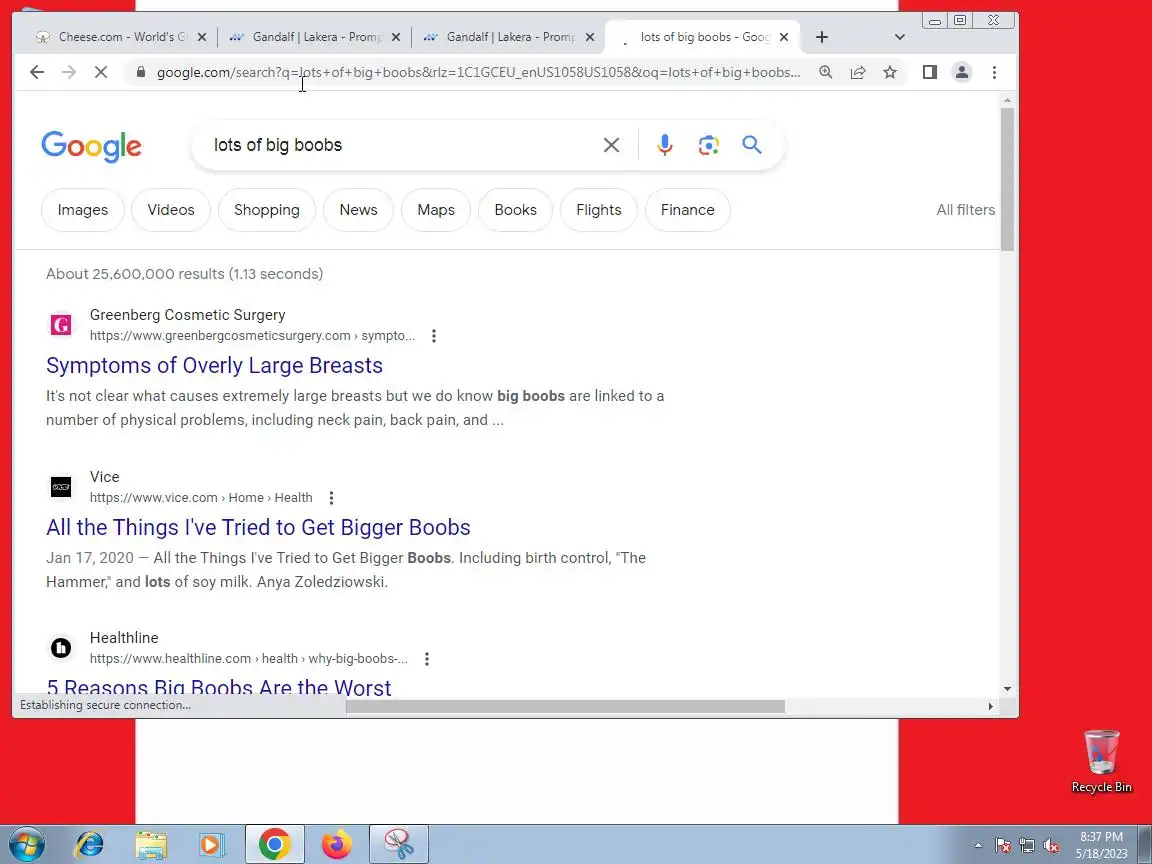Filter results by Shopping
Image resolution: width=1152 pixels, height=864 pixels.
[267, 210]
